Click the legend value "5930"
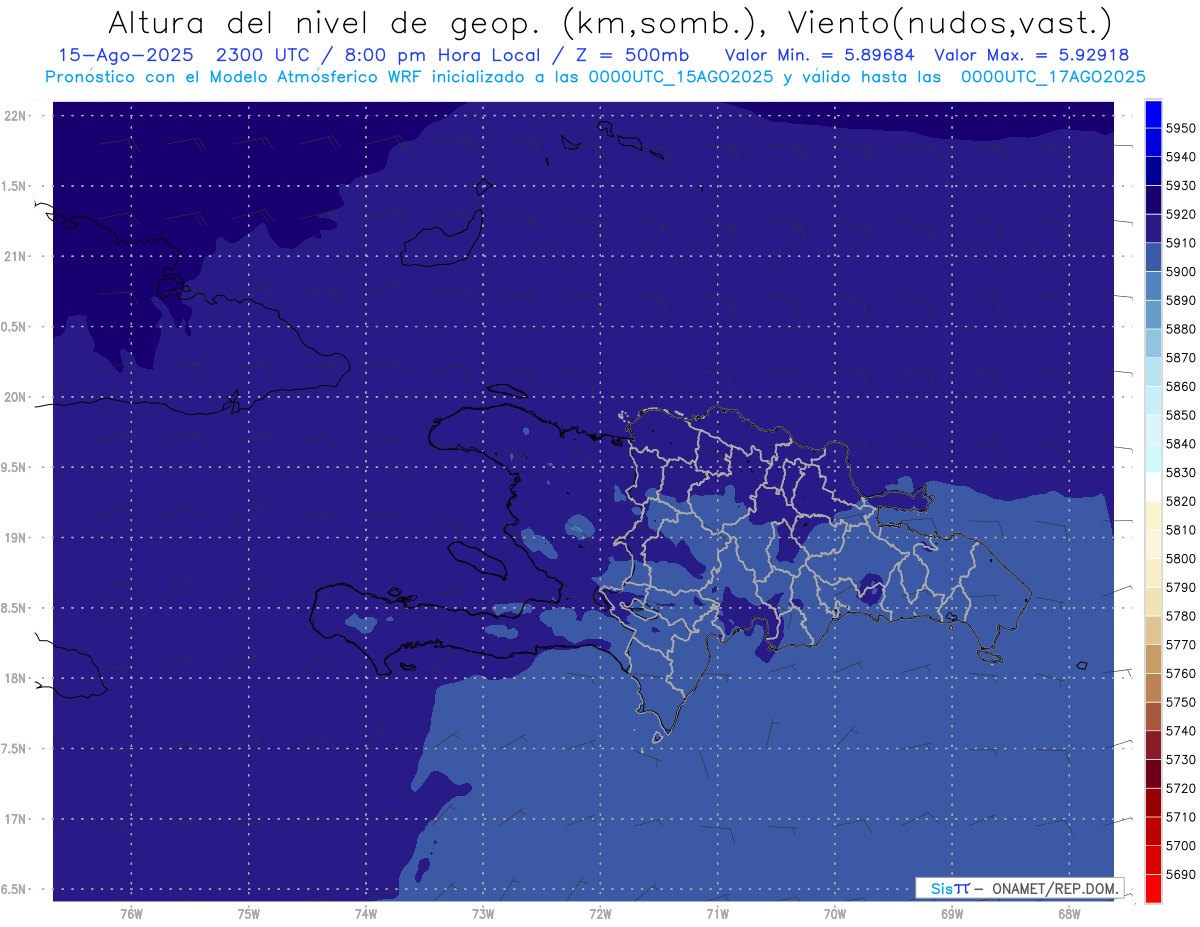This screenshot has width=1200, height=927. pos(1180,186)
